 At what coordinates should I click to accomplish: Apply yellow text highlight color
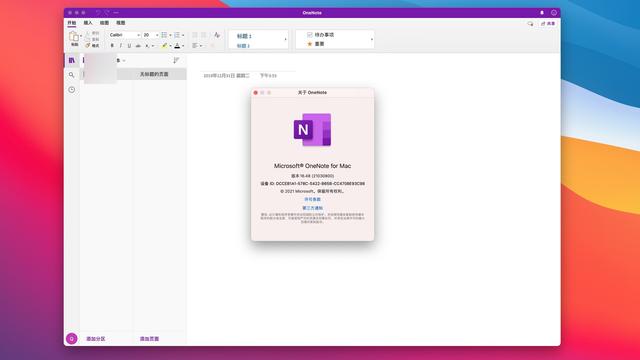[164, 46]
